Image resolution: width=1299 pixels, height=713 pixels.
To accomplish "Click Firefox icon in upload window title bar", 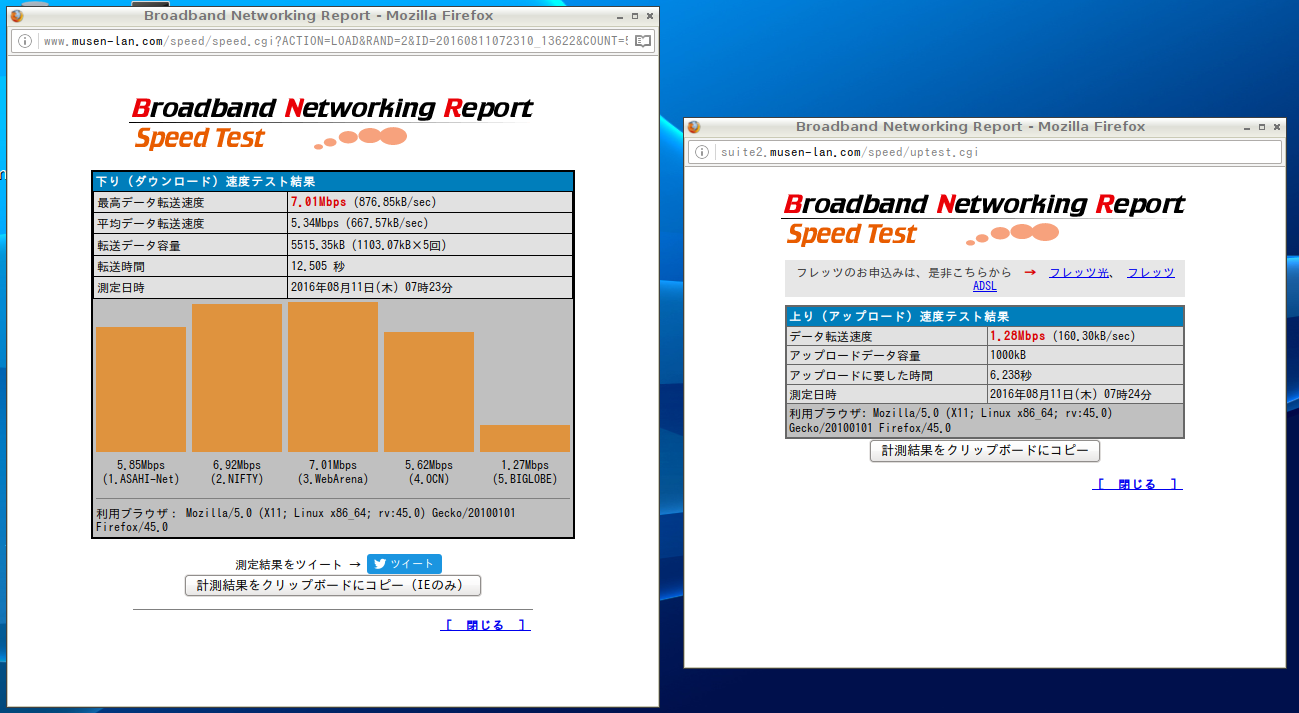I will pos(694,127).
